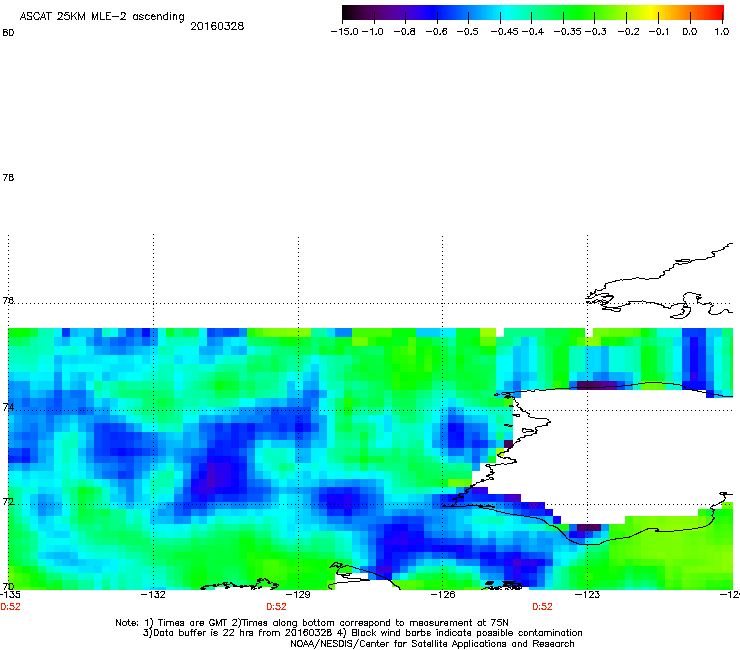Click the latitude label 70
The image size is (740, 650).
click(x=8, y=587)
